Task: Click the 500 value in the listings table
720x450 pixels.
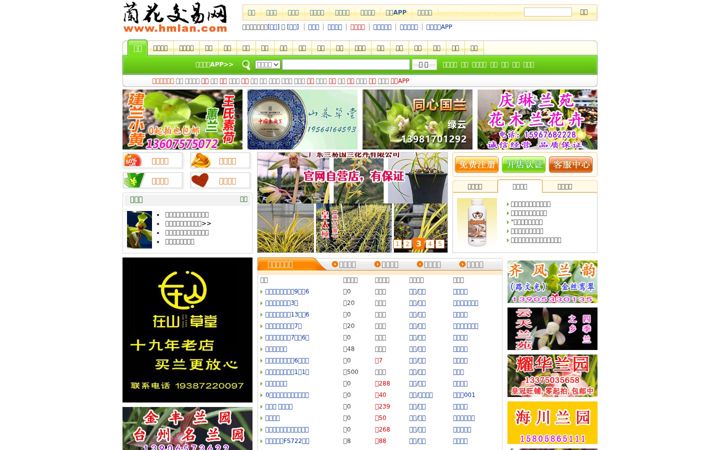Action: (x=351, y=372)
